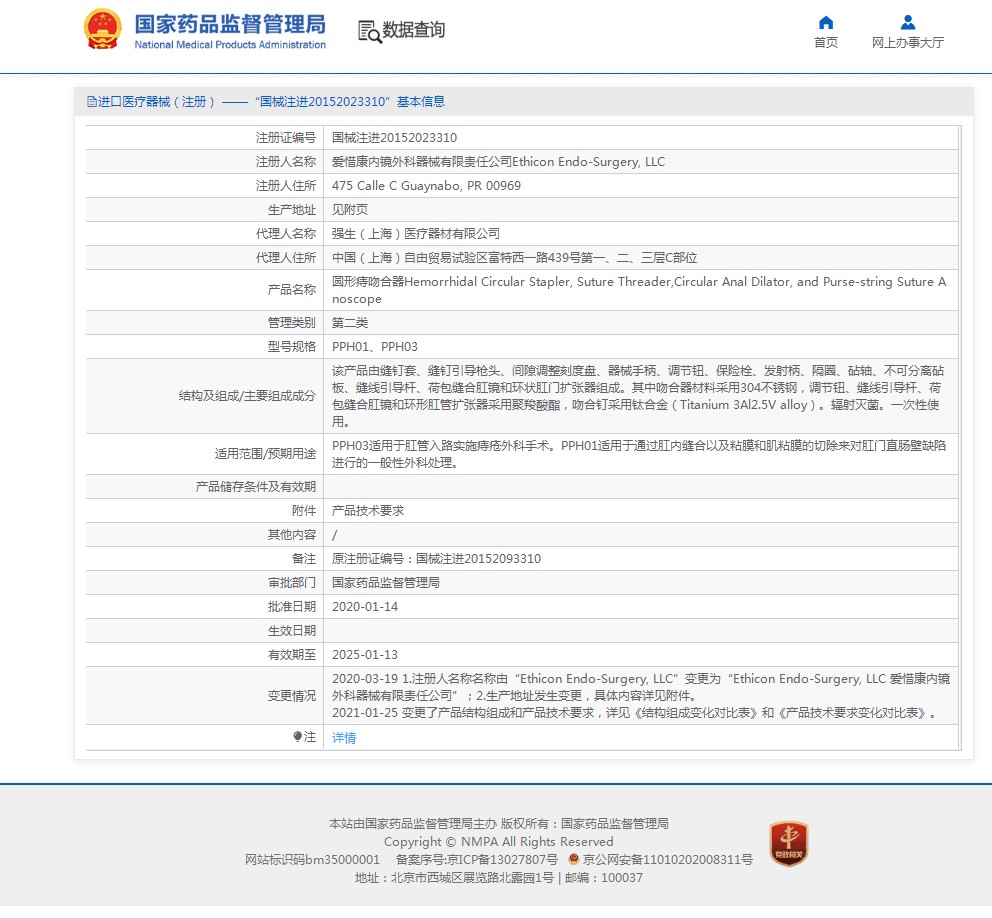Click the user icon above 网上办事大厅

[908, 23]
